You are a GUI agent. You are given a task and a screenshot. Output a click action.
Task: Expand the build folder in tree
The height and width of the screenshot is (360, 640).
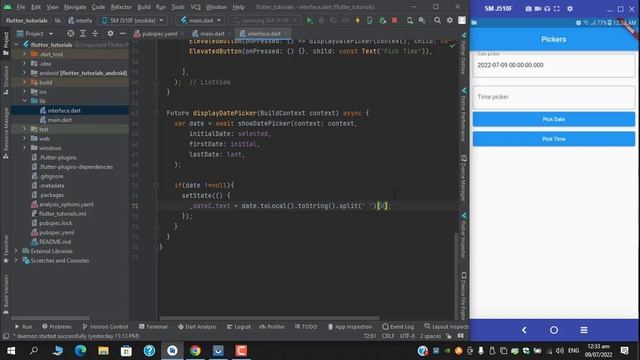pyautogui.click(x=24, y=82)
